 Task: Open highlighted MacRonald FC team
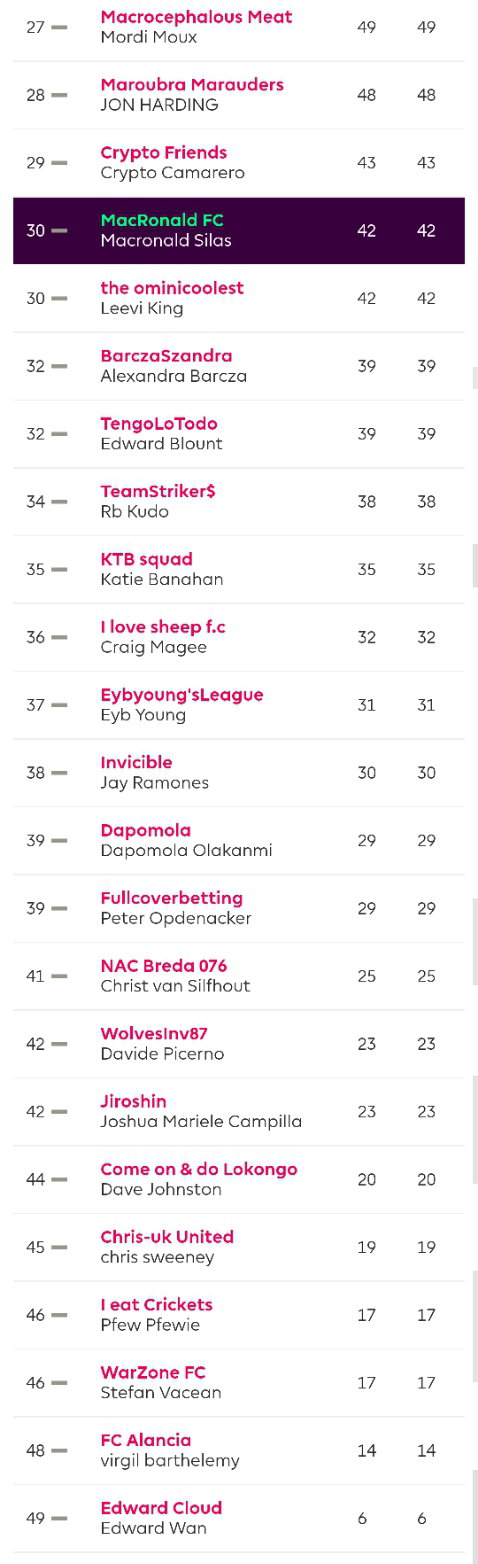point(162,220)
